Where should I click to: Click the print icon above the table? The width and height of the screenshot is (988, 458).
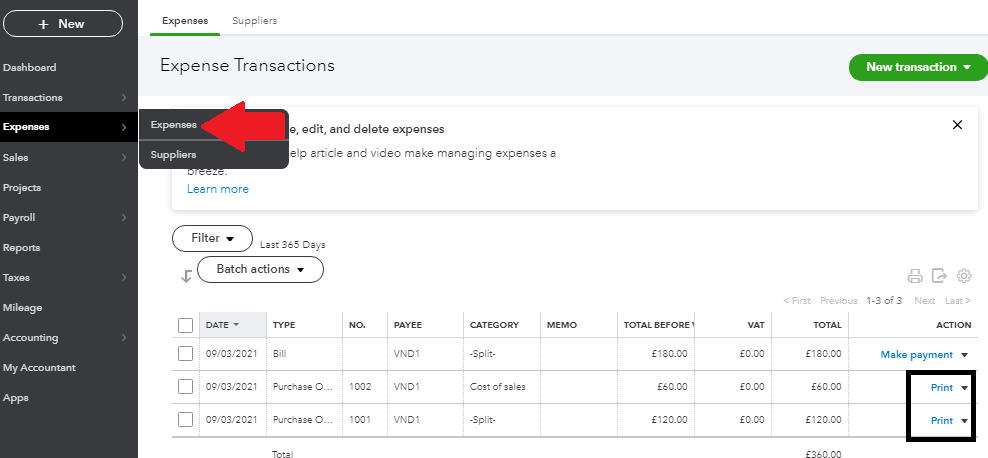pyautogui.click(x=914, y=276)
